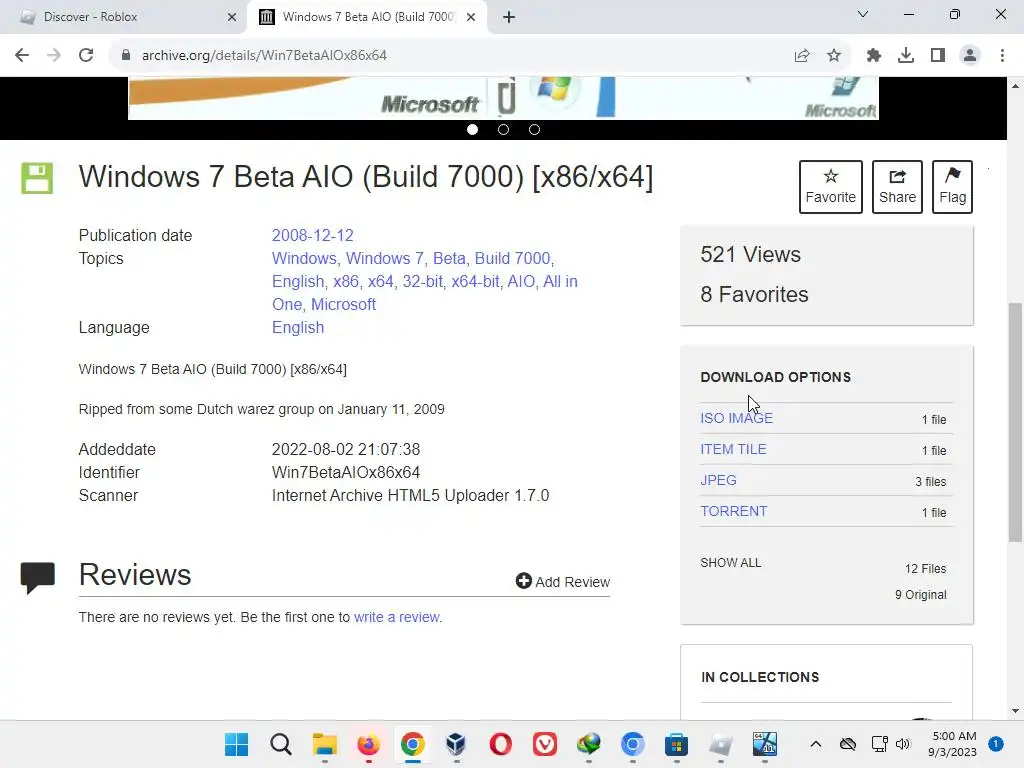
Task: Open the x64-bit topic link
Action: (475, 281)
